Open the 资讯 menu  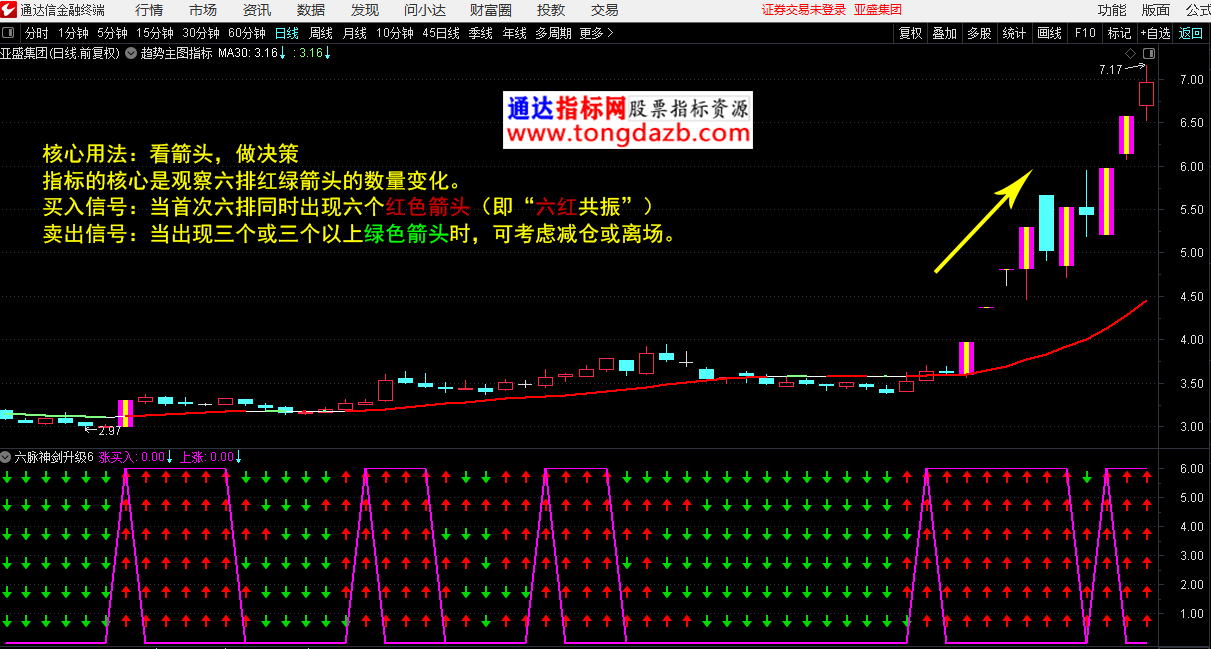[x=257, y=10]
